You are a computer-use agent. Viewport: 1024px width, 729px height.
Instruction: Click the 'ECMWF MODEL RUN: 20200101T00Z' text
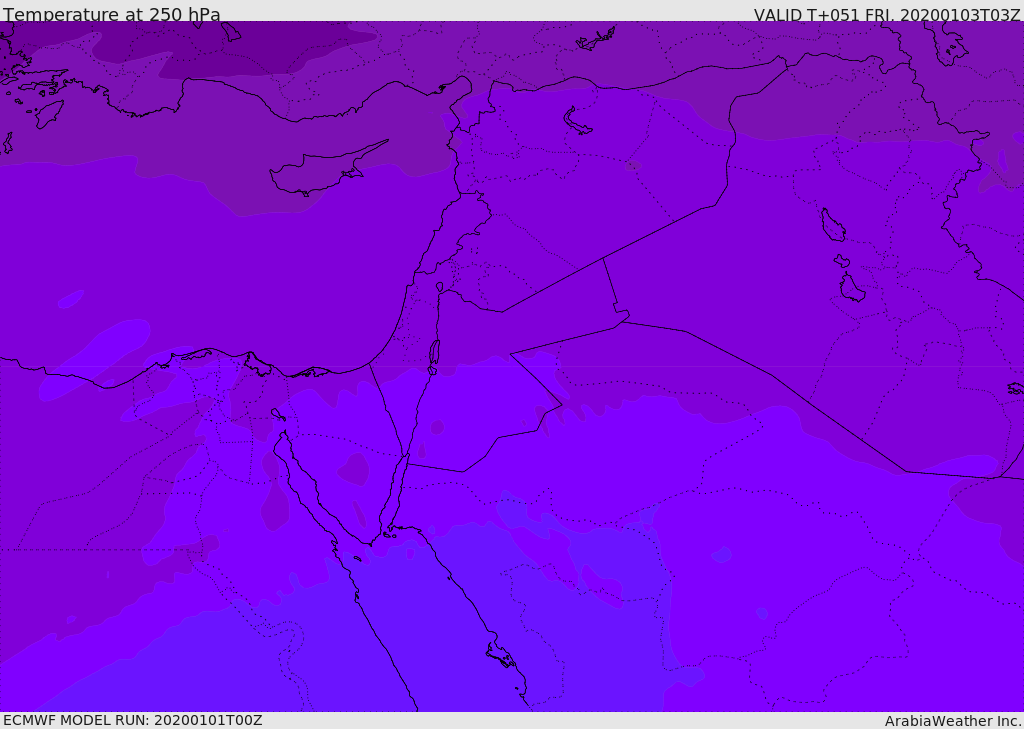(133, 720)
